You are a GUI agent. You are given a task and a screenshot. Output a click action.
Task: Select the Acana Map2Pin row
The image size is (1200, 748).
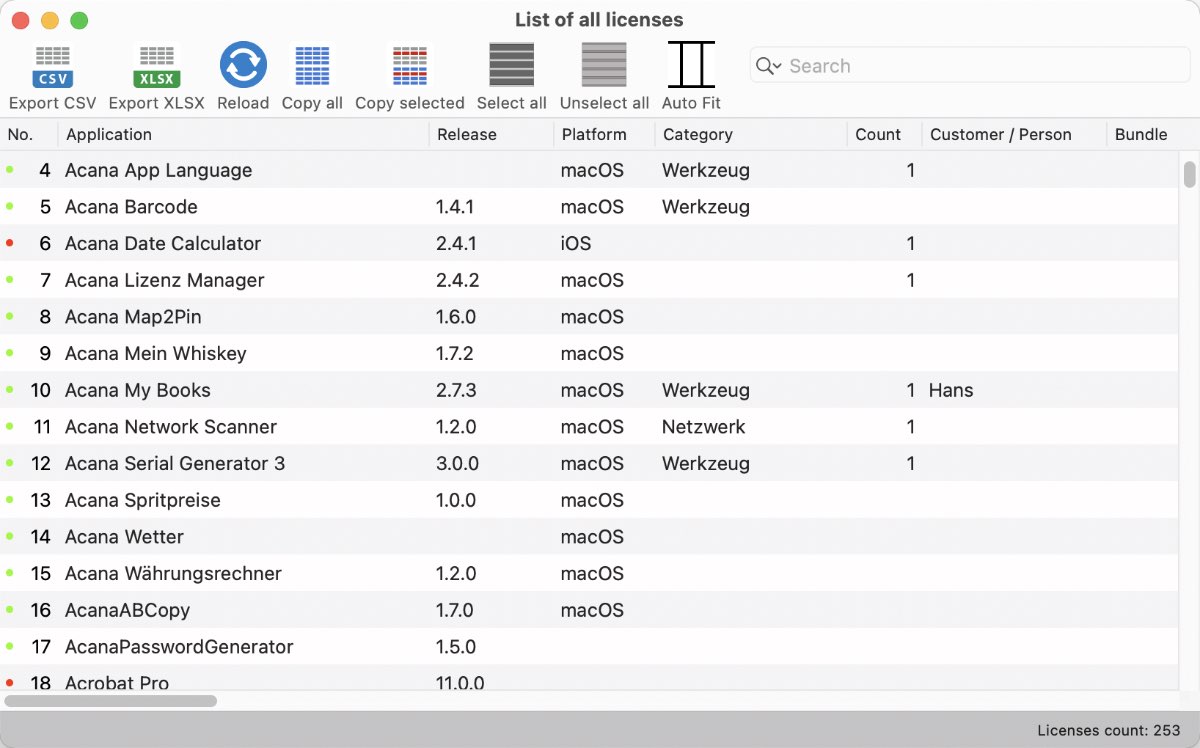590,317
